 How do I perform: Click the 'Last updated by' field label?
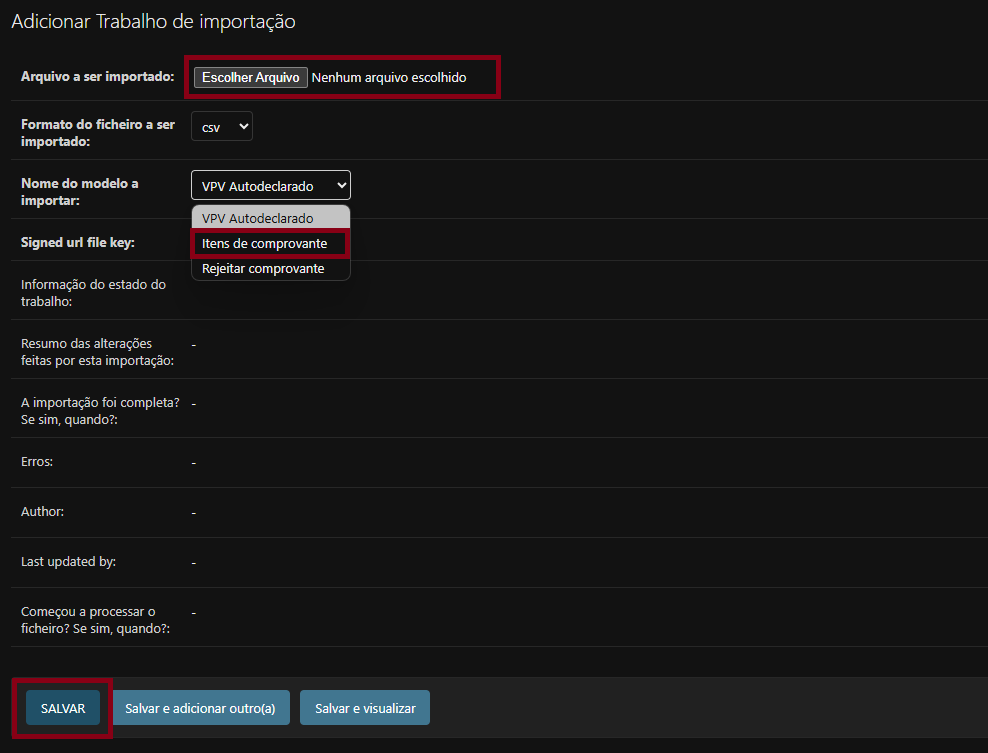[x=68, y=562]
